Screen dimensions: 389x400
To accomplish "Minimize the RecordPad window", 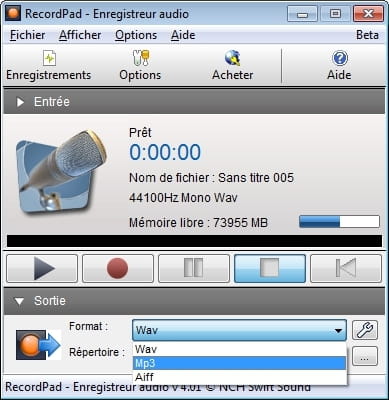I will tap(302, 14).
